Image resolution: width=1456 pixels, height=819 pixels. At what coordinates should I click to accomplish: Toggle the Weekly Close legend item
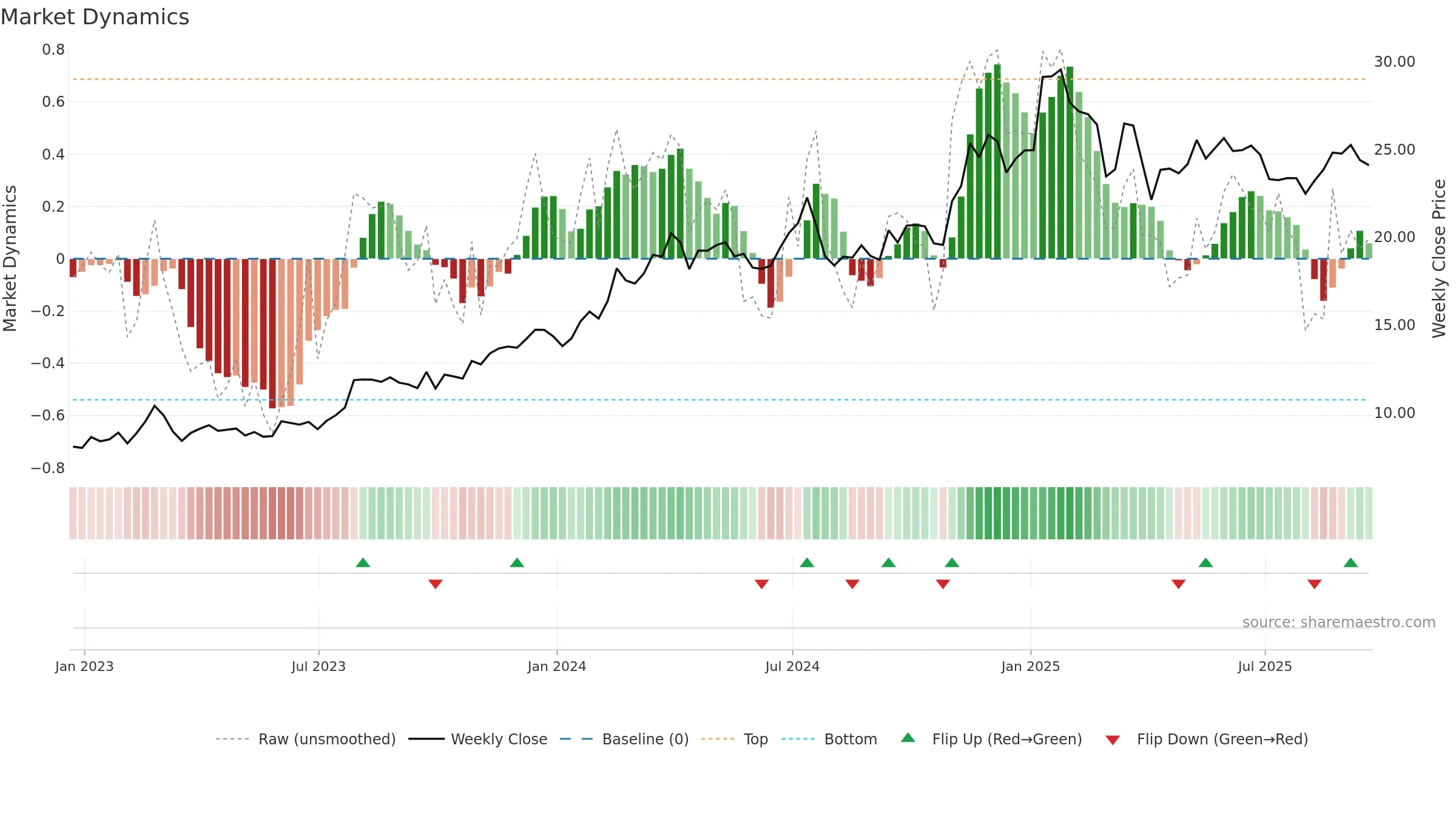click(x=477, y=739)
